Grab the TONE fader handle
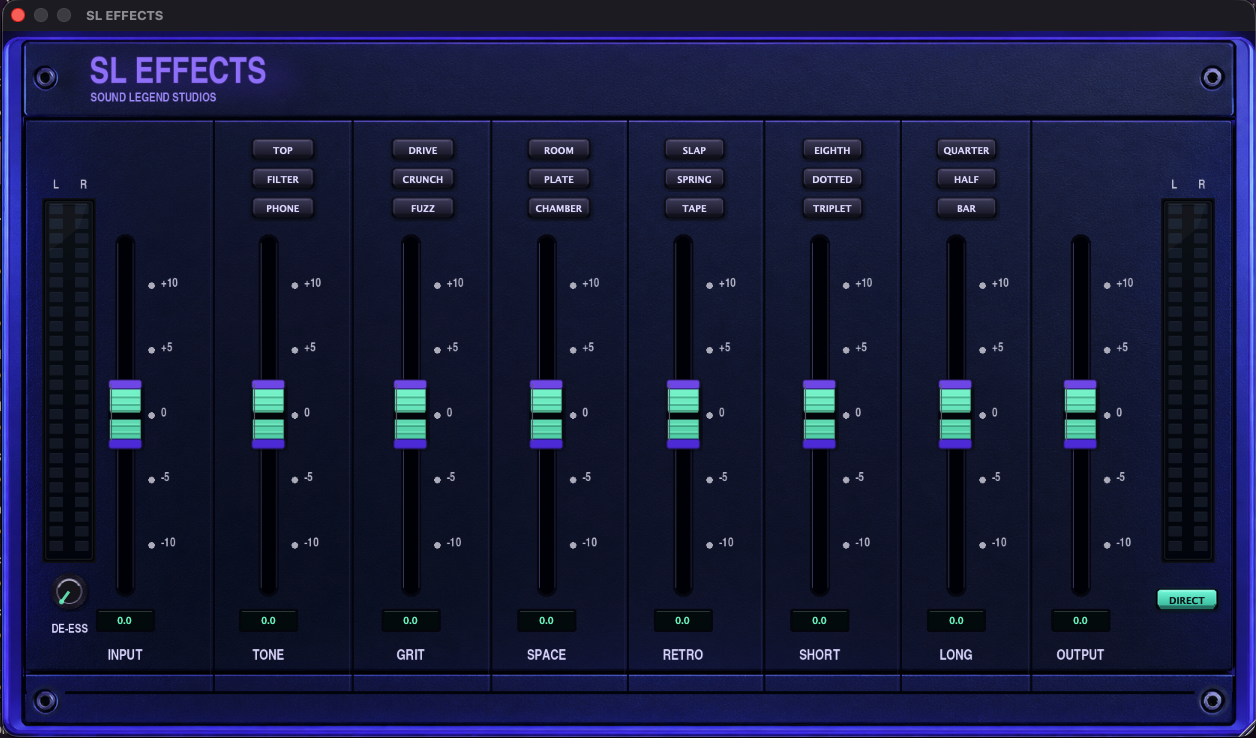This screenshot has width=1256, height=738. 268,414
